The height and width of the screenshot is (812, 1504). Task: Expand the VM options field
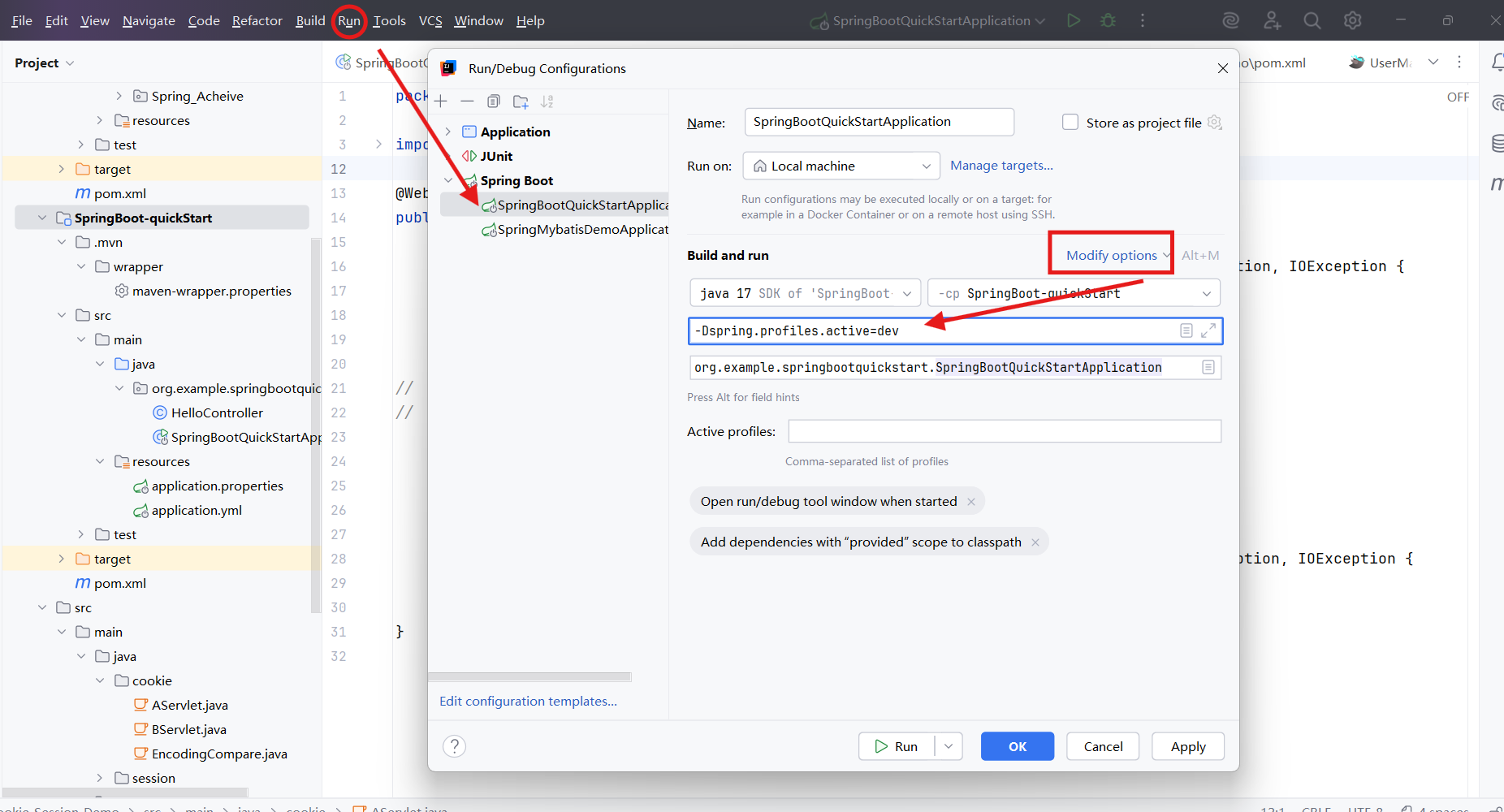(x=1208, y=330)
